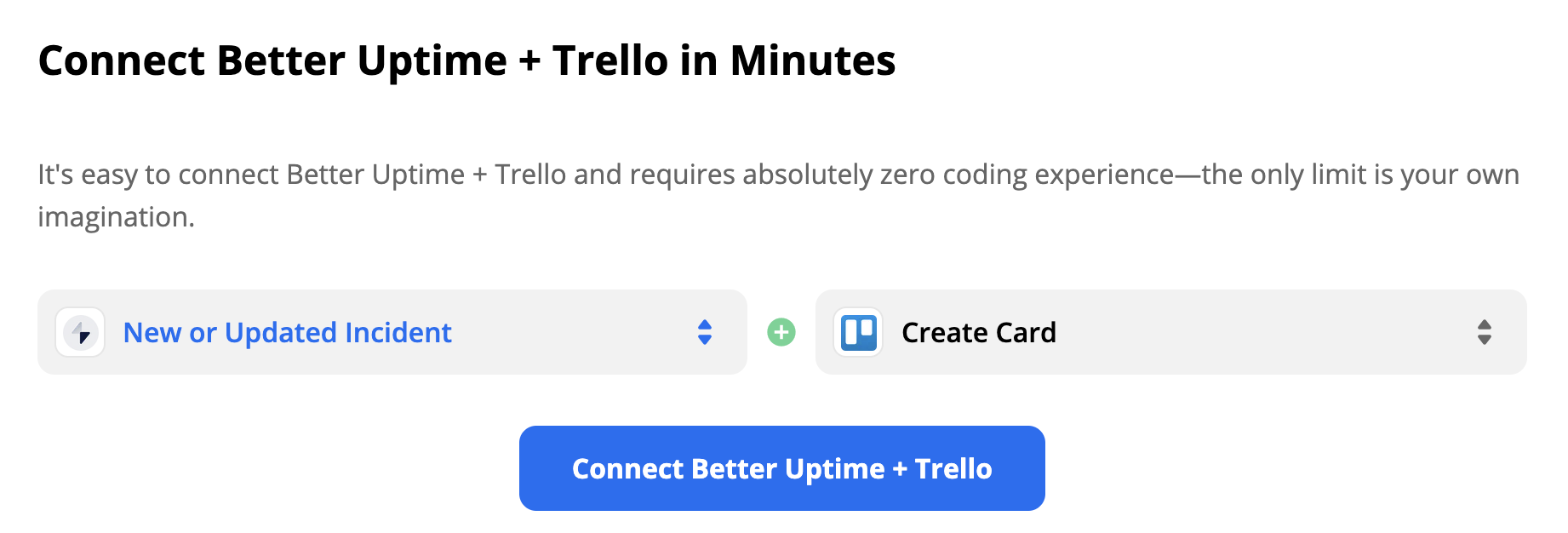Click blue sort arrows beside New or Updated Incident
The width and height of the screenshot is (1568, 533).
(705, 332)
